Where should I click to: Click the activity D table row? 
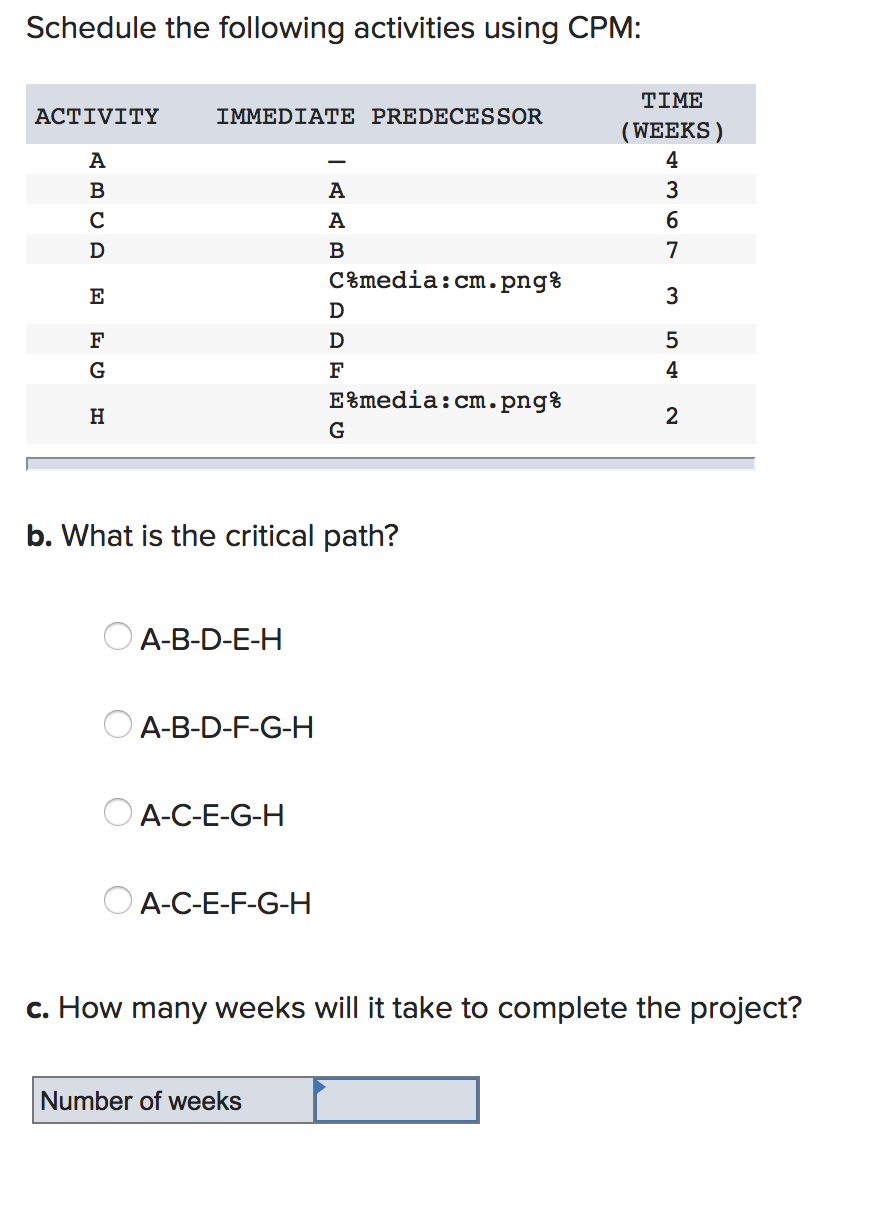(x=300, y=249)
